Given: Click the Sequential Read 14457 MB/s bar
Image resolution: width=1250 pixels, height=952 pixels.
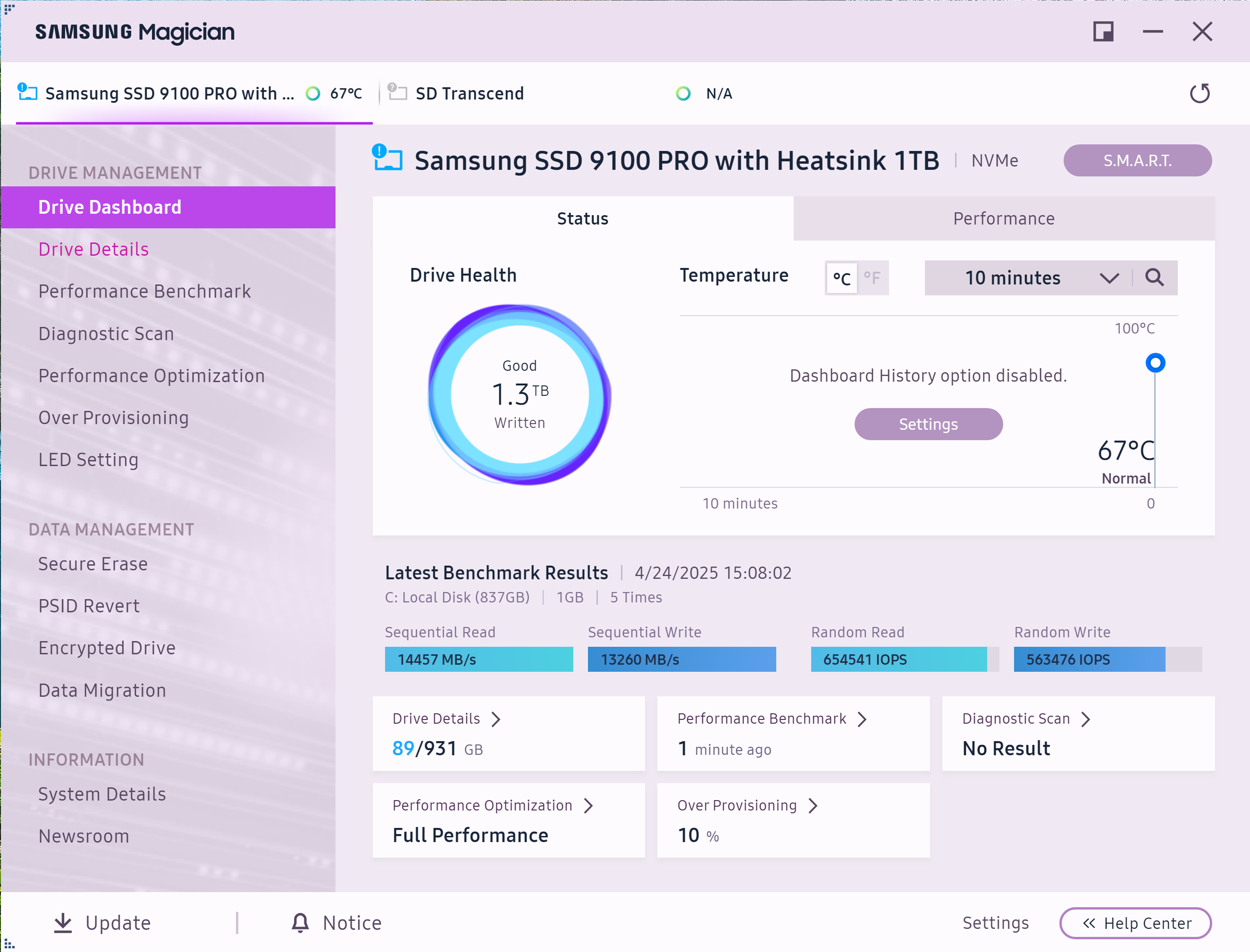Looking at the screenshot, I should click(479, 660).
